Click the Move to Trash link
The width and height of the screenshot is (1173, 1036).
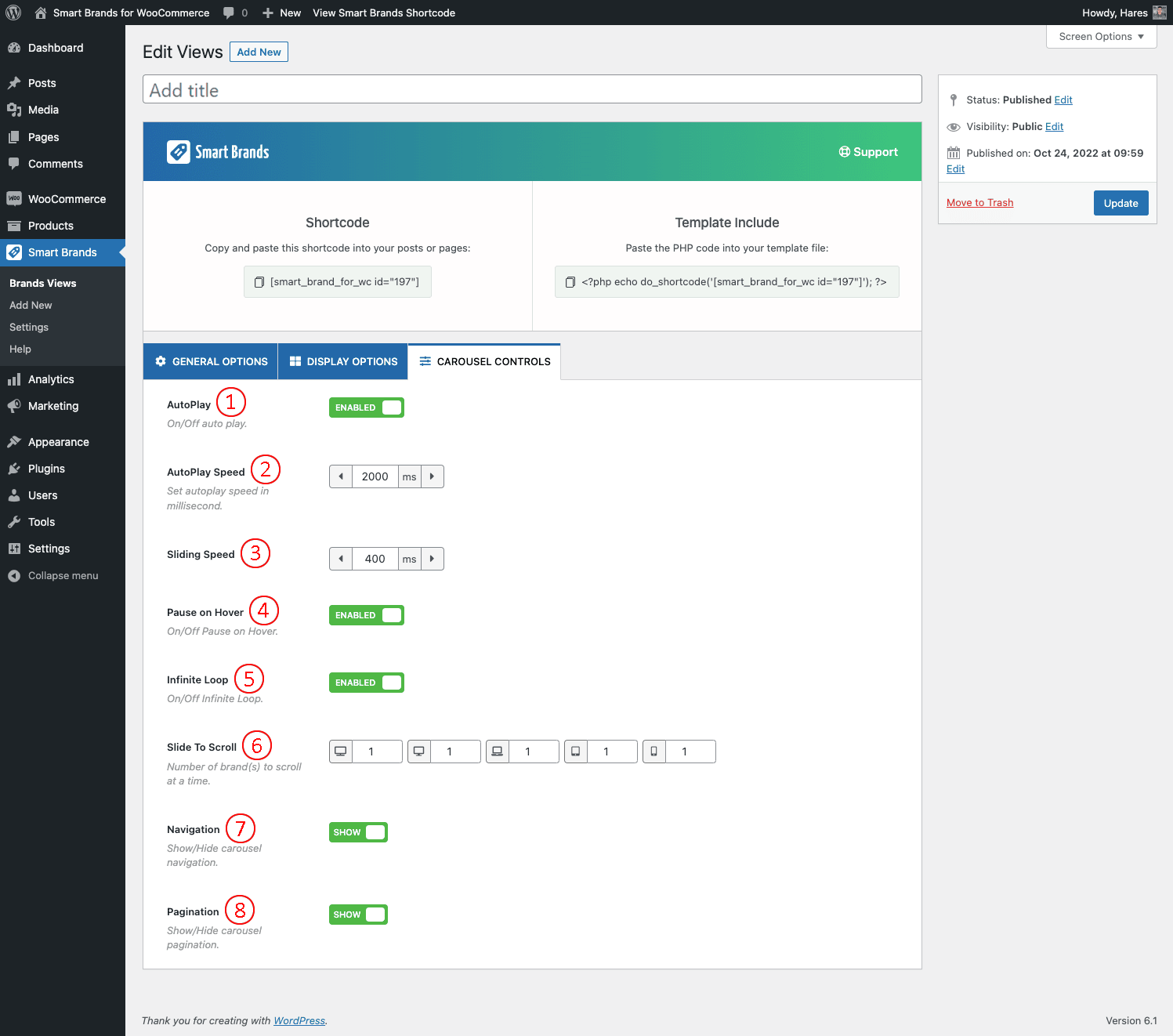pyautogui.click(x=979, y=203)
